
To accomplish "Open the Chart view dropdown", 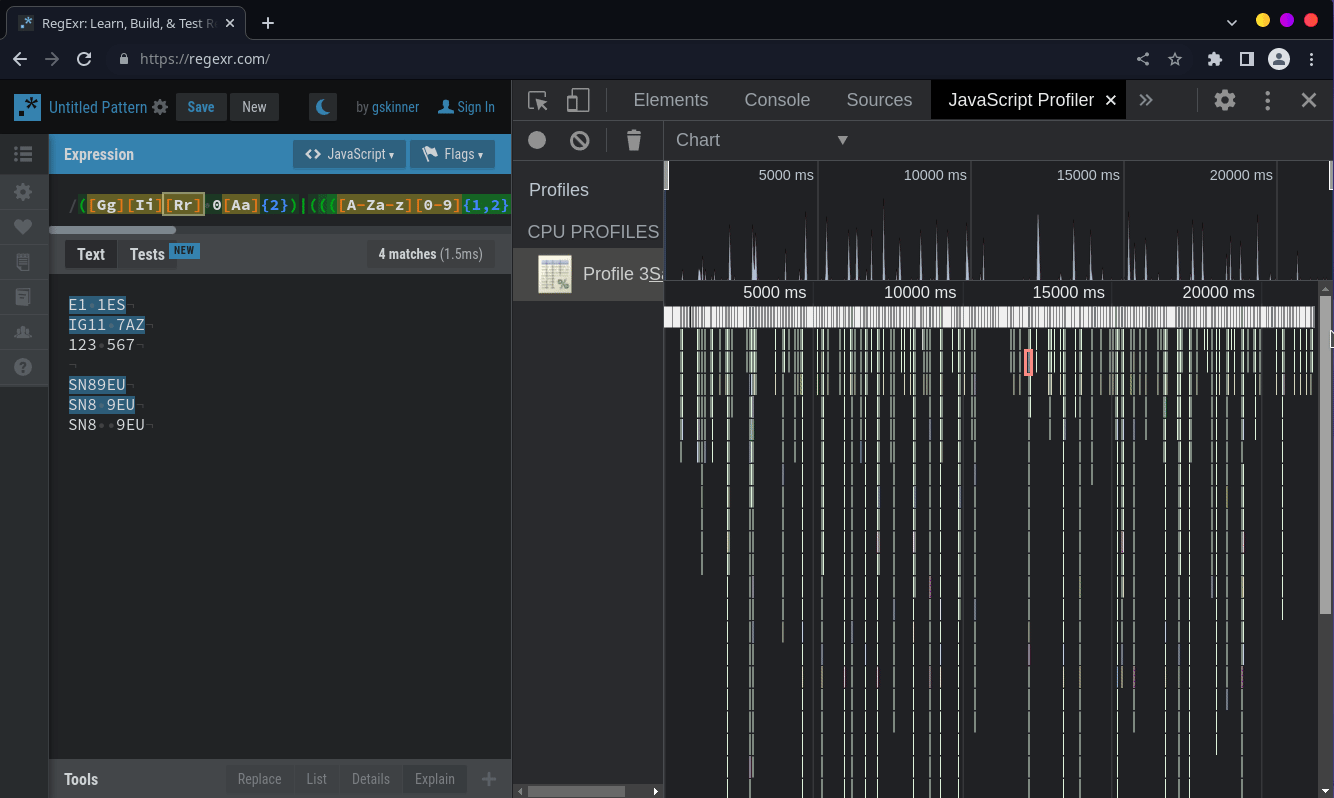I will (x=760, y=140).
